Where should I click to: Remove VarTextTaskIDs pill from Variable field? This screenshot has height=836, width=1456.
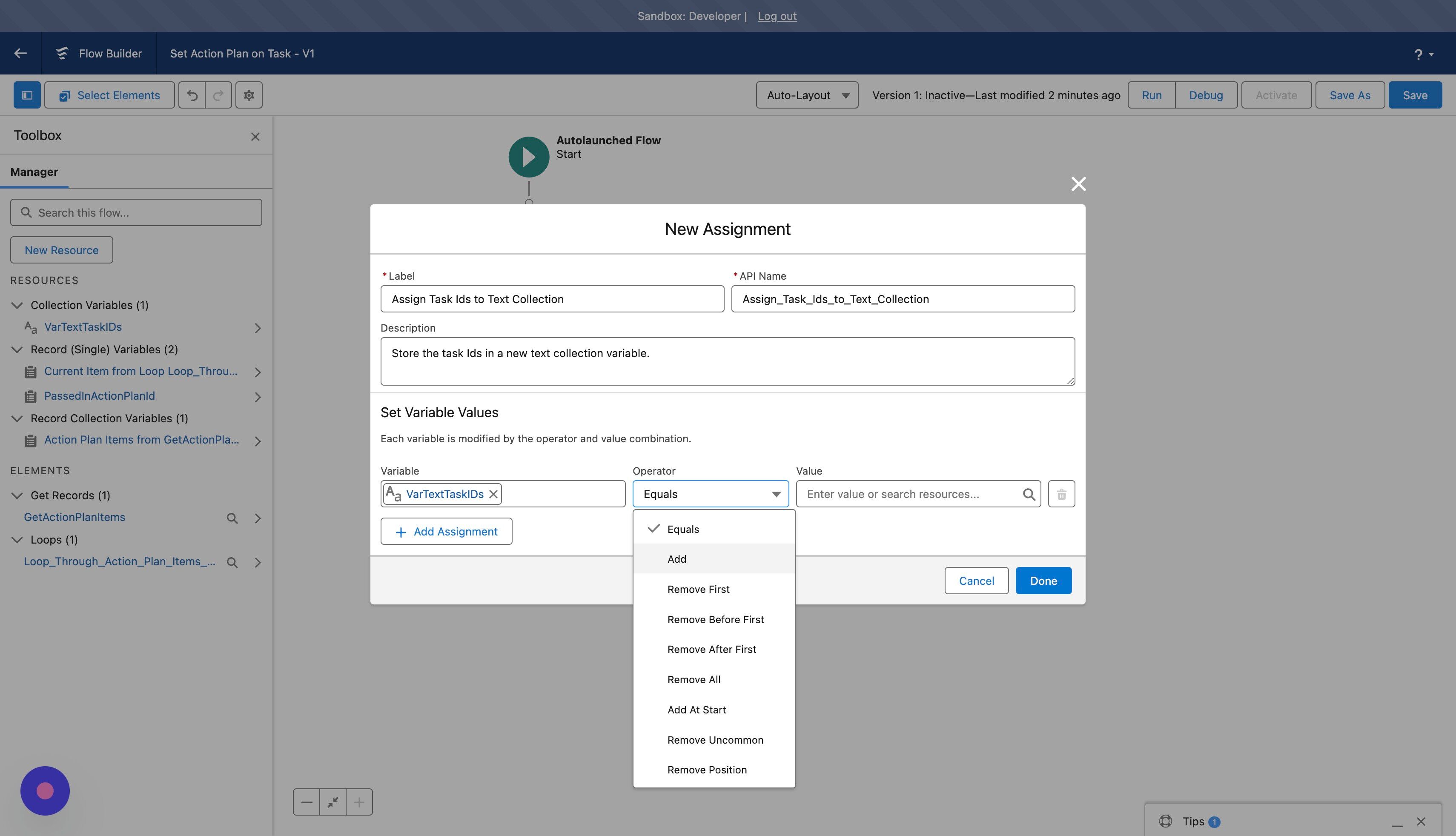click(493, 494)
